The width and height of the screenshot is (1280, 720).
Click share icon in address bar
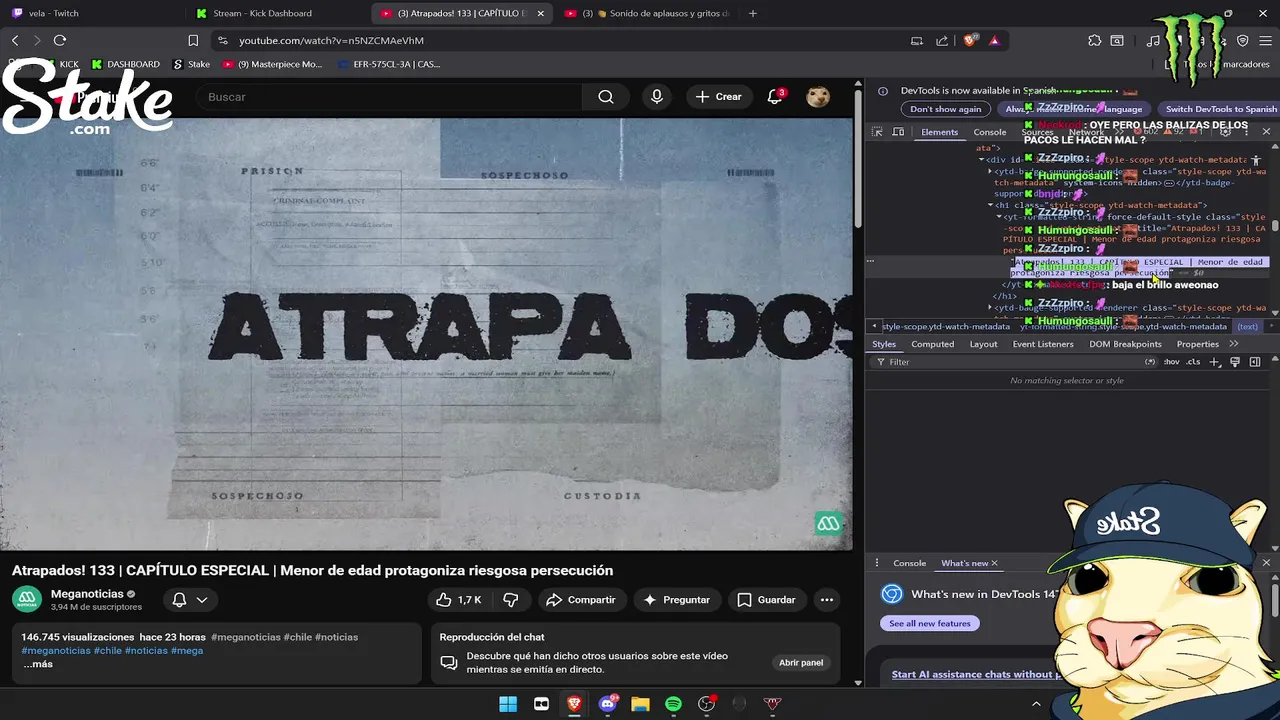[942, 40]
